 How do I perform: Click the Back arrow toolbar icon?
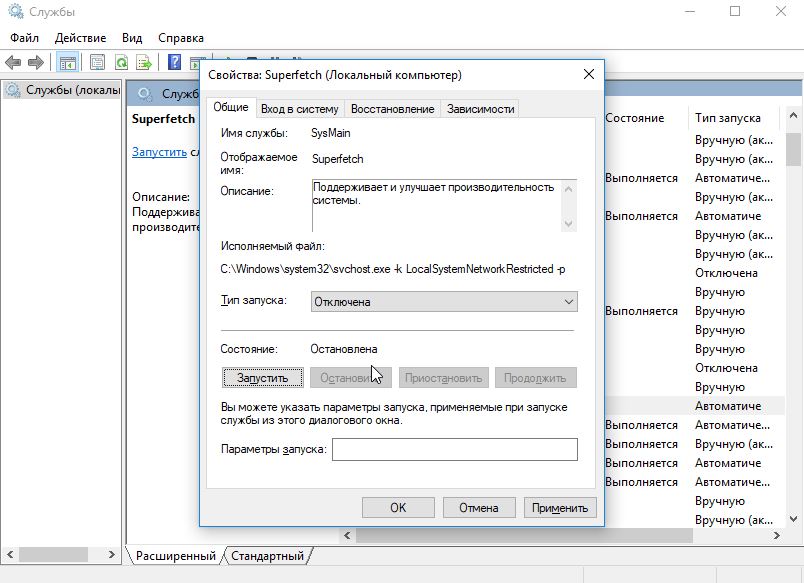(x=13, y=63)
